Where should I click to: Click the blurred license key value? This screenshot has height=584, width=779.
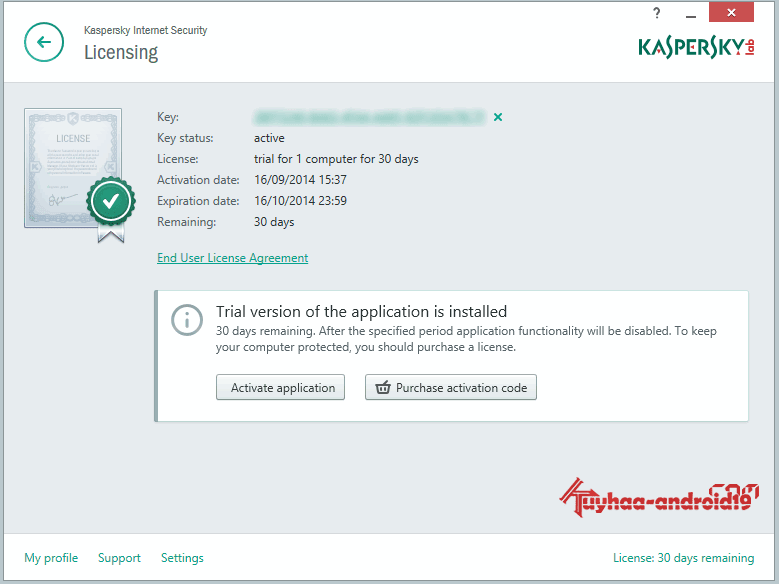point(369,117)
